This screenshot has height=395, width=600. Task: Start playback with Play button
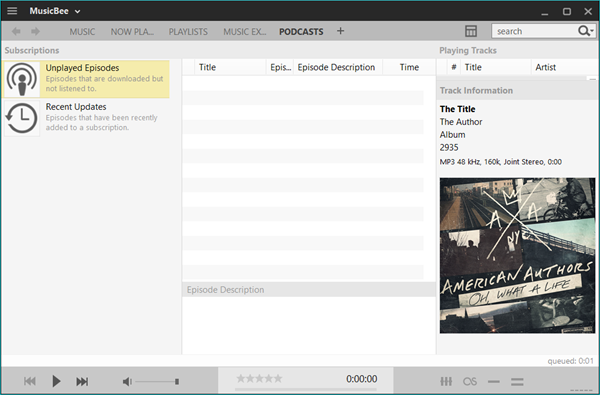(x=56, y=381)
